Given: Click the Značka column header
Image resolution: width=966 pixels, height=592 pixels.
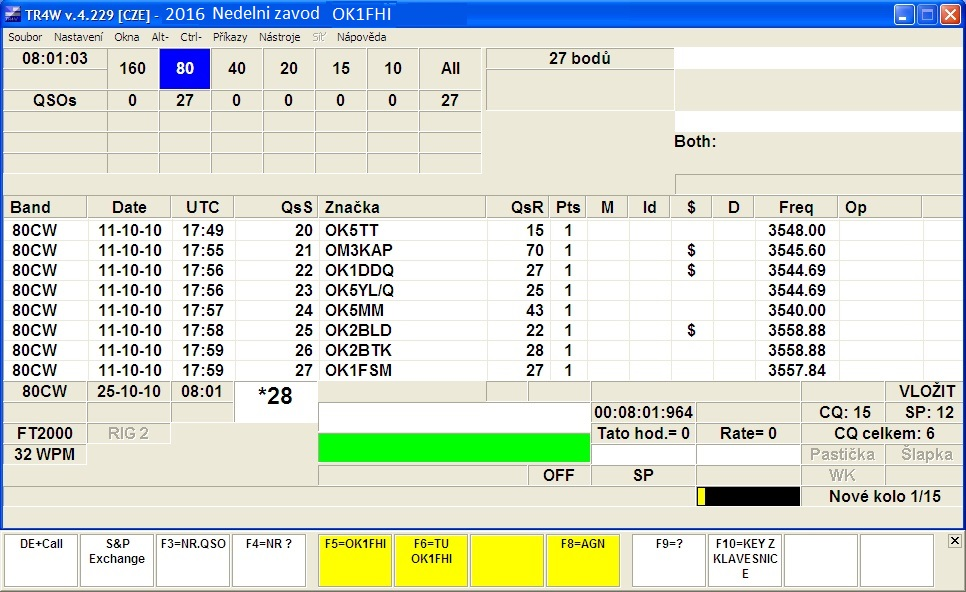Looking at the screenshot, I should pos(402,208).
